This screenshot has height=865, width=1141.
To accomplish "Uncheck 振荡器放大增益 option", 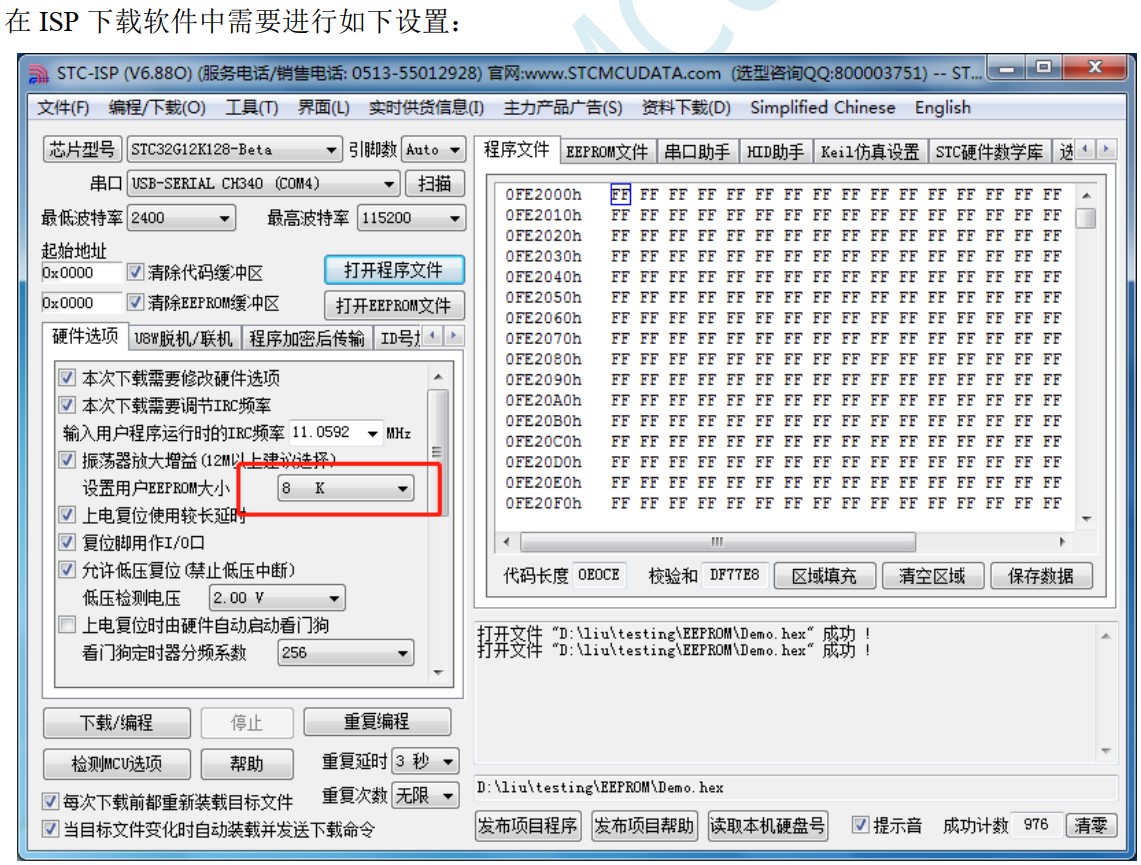I will 67,460.
